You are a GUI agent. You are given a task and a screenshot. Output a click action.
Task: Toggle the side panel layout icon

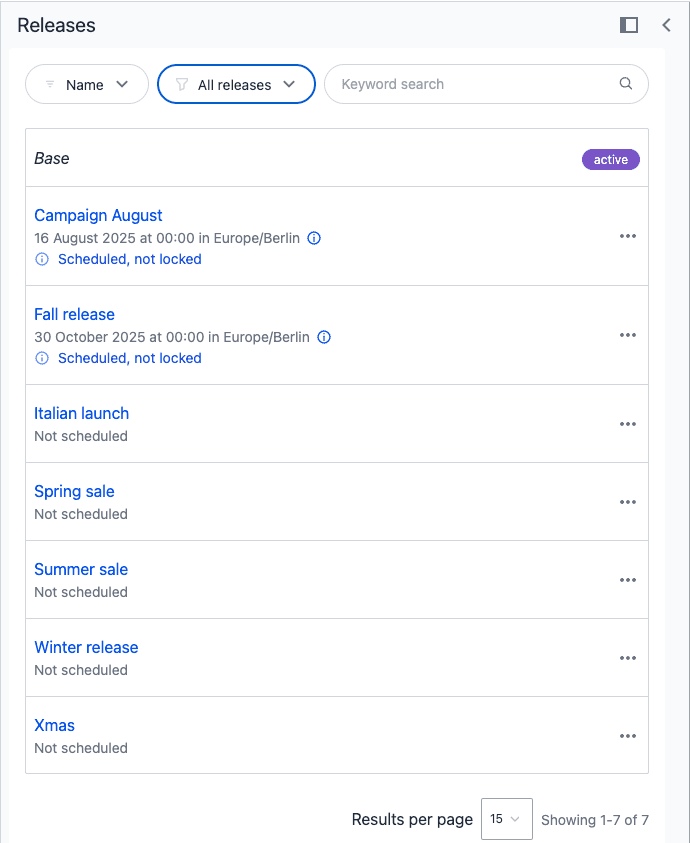(x=629, y=25)
